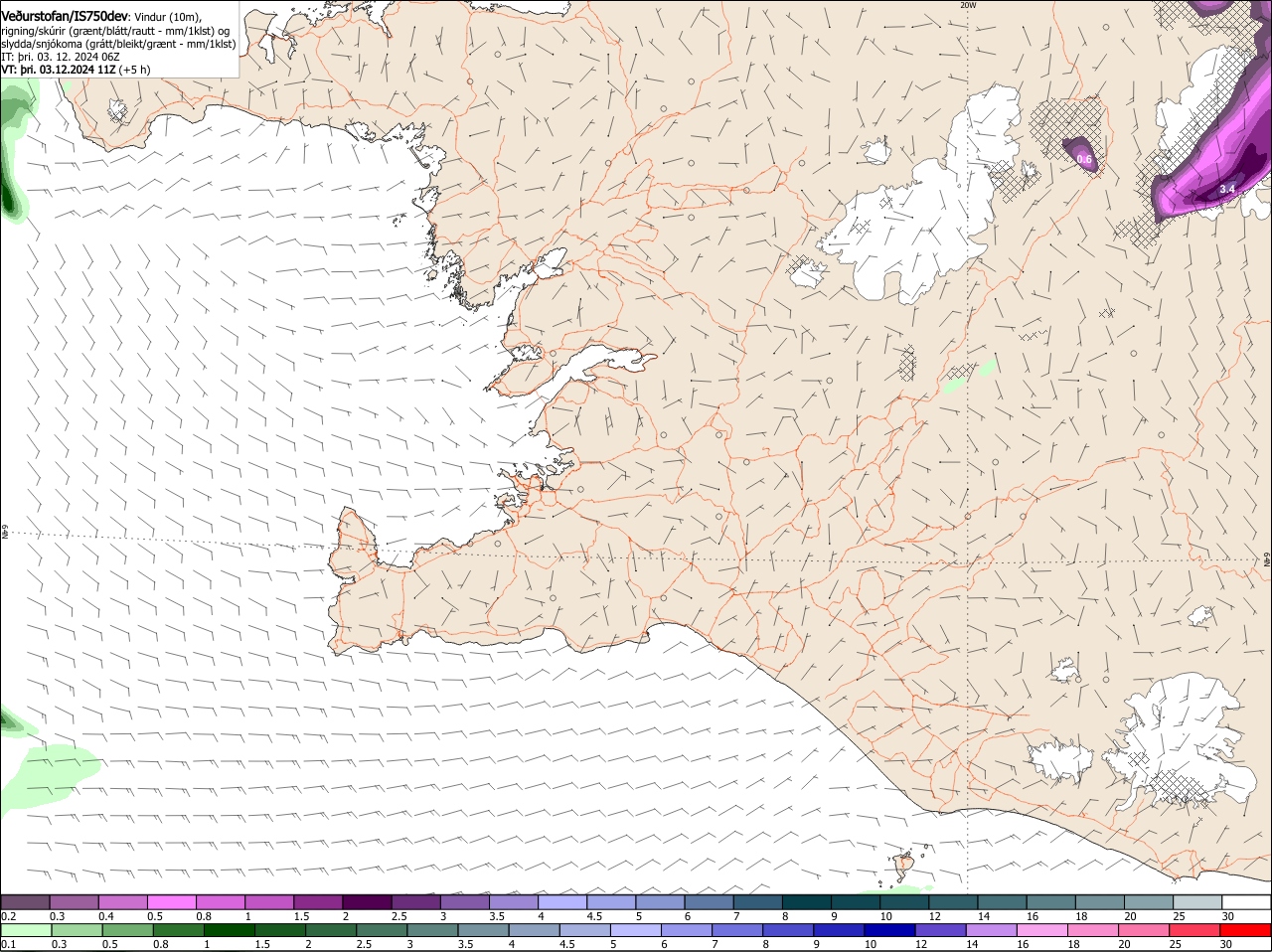Click the valid time line 'VT: þri. 03.12.2024 11Z'
Screen dimensions: 1272x952
click(60, 70)
